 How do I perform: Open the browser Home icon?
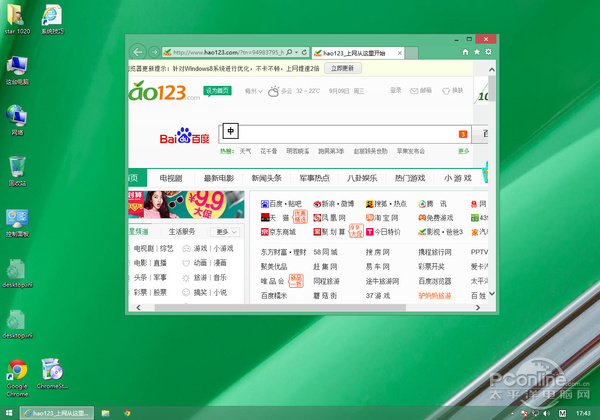(x=465, y=52)
